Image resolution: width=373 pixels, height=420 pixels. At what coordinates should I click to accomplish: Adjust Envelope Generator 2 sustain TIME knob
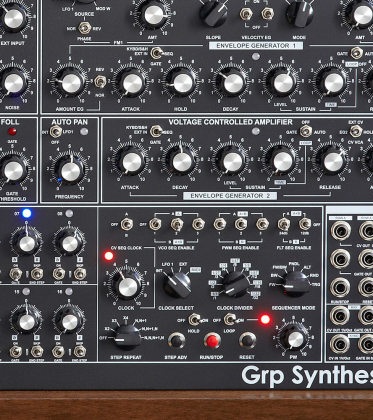click(x=283, y=162)
